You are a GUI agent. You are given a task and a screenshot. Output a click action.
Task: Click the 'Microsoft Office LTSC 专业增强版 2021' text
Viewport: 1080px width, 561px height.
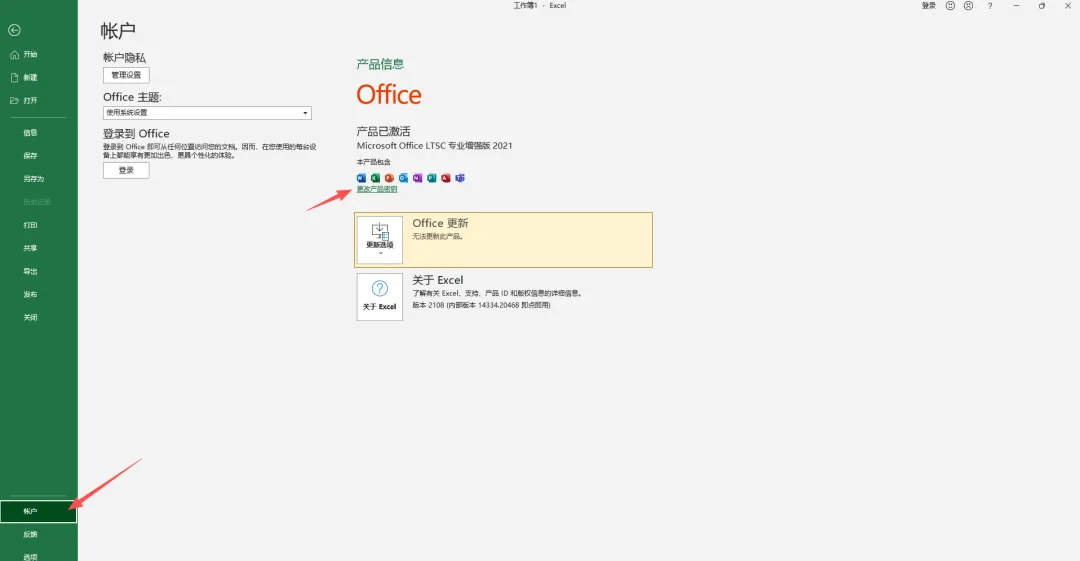[435, 145]
